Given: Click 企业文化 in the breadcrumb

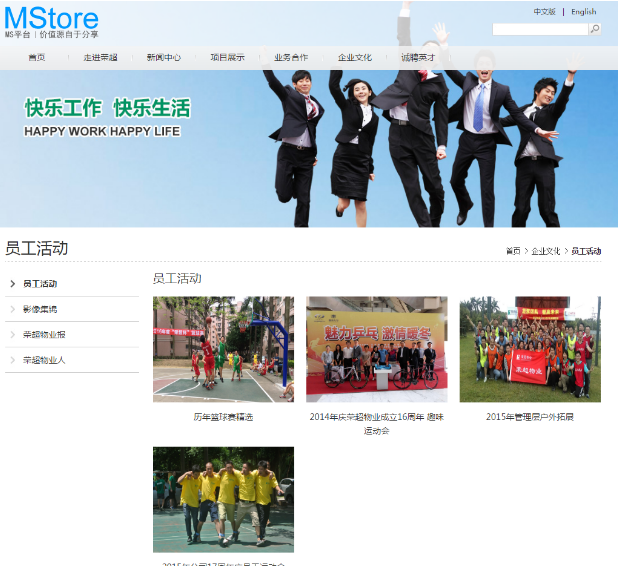Looking at the screenshot, I should click(x=546, y=251).
